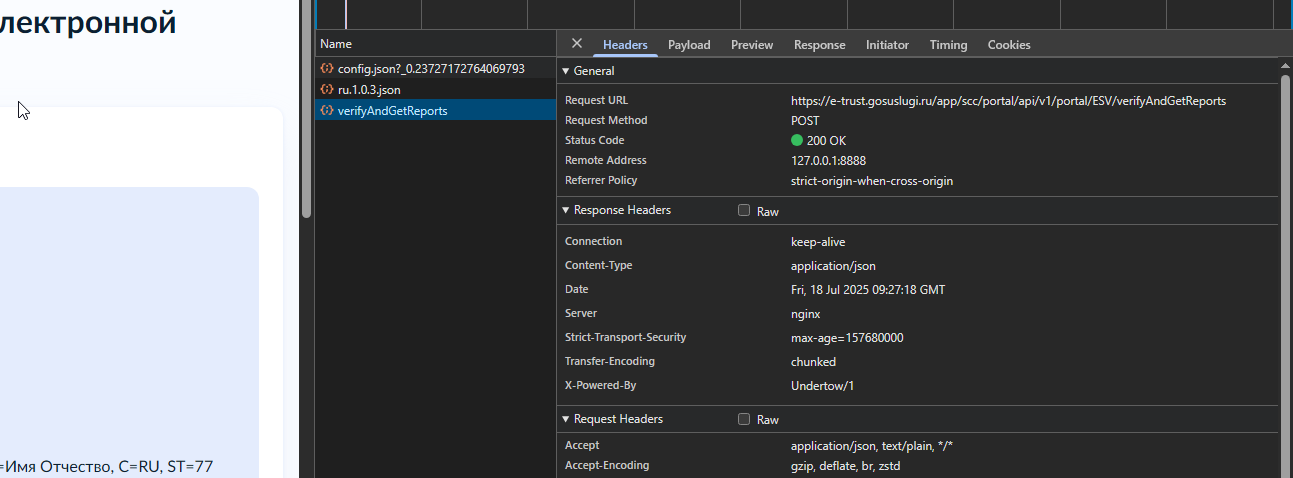1293x478 pixels.
Task: Click the keep-alive Connection value
Action: (818, 242)
